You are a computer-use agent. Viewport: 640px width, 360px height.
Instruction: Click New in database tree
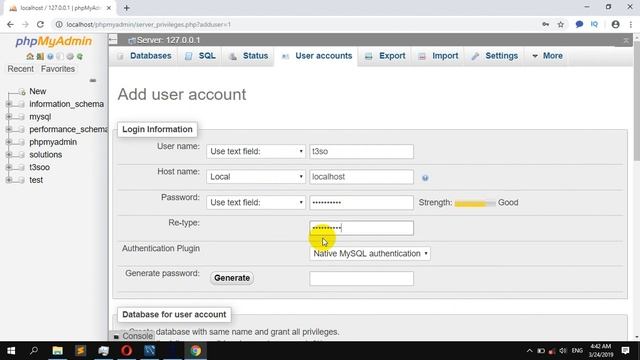pyautogui.click(x=38, y=91)
